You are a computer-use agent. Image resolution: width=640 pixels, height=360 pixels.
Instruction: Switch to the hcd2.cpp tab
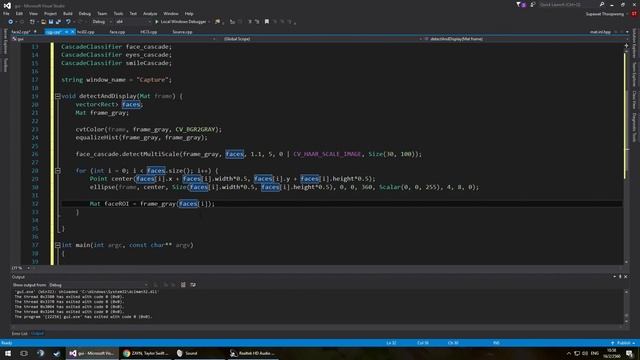(x=86, y=32)
